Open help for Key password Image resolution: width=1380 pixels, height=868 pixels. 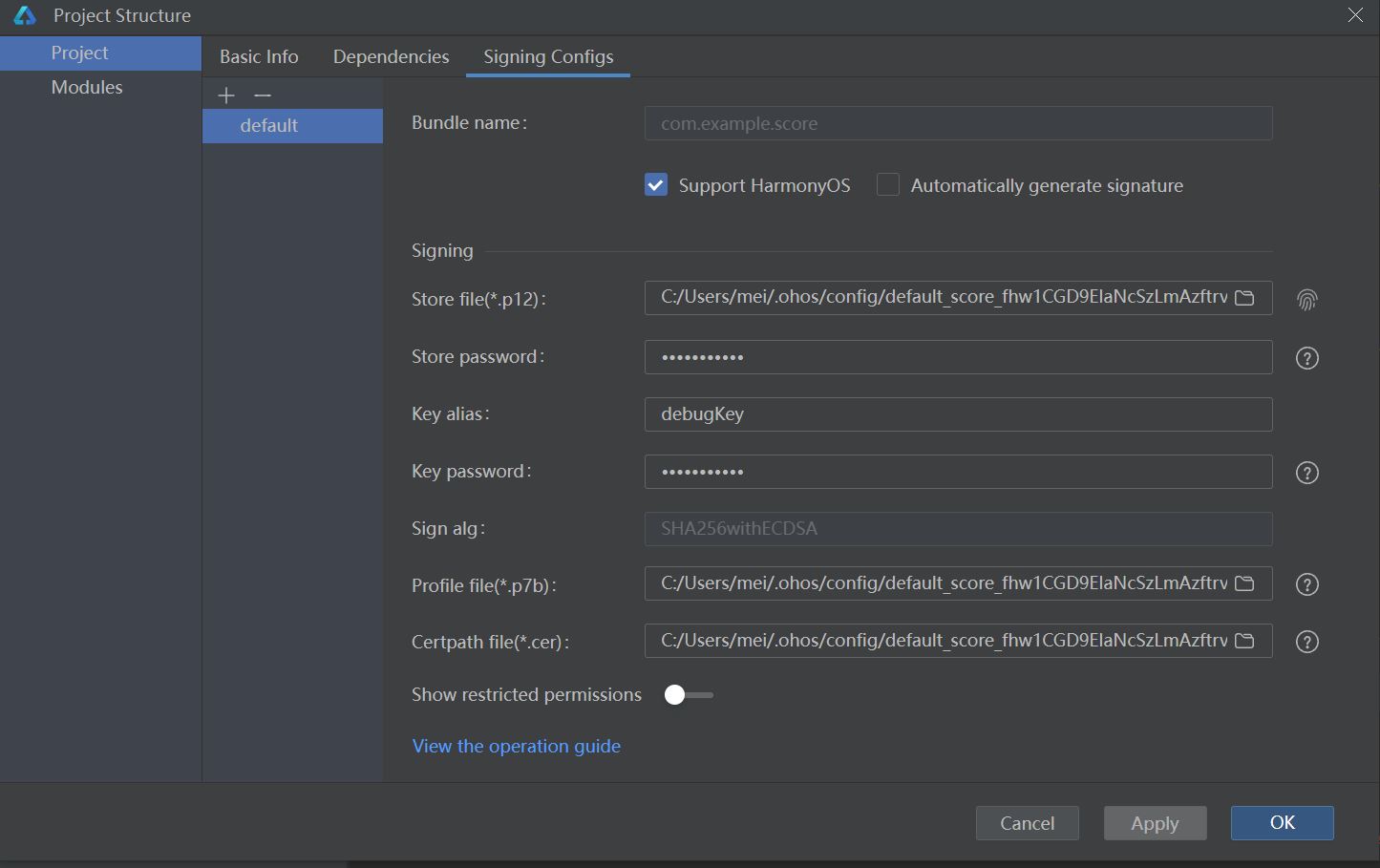pyautogui.click(x=1307, y=473)
